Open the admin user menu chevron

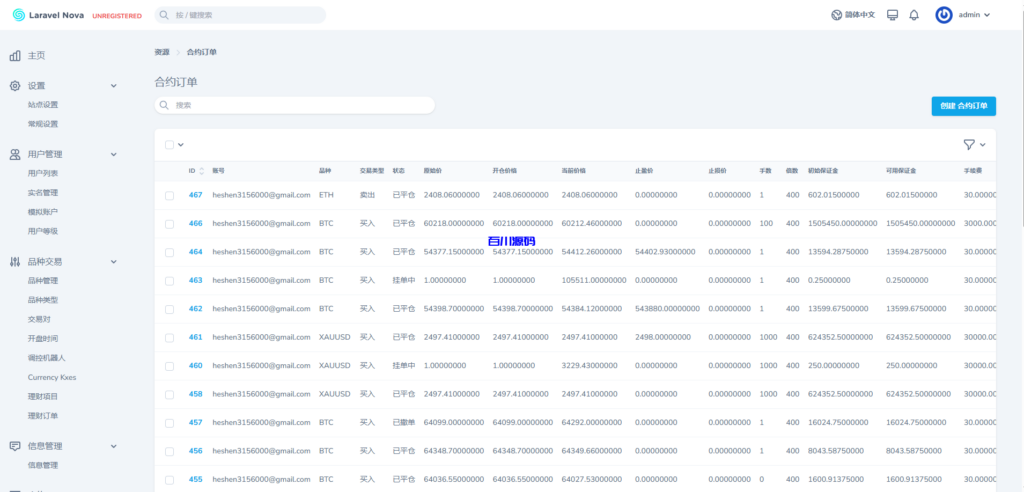click(987, 15)
